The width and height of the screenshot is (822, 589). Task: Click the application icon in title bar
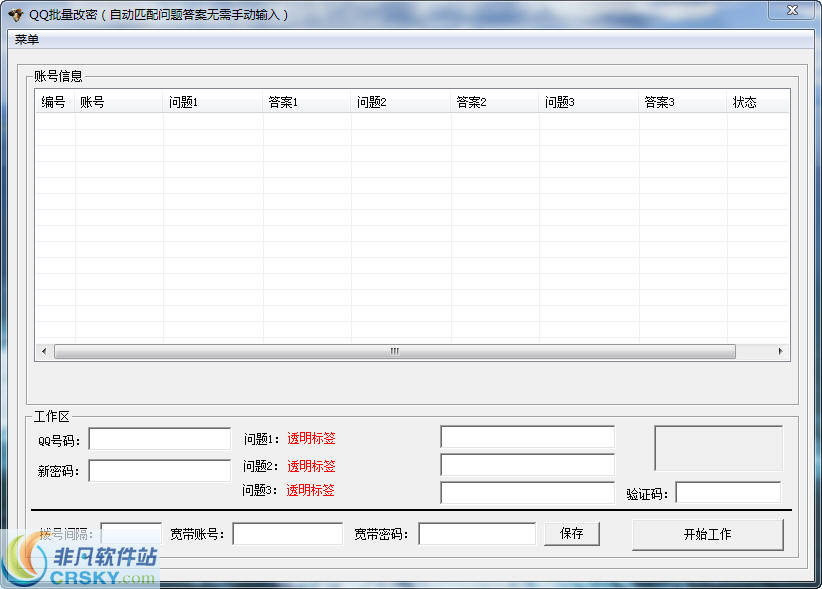coord(16,15)
